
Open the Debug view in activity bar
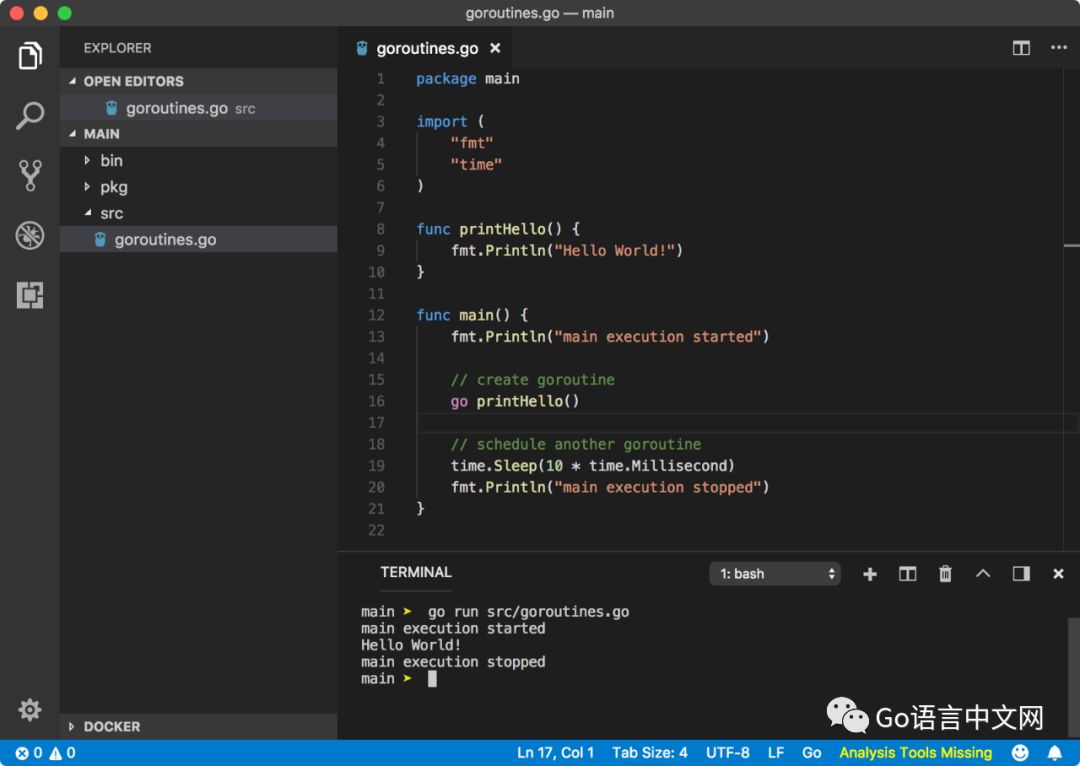coord(30,236)
